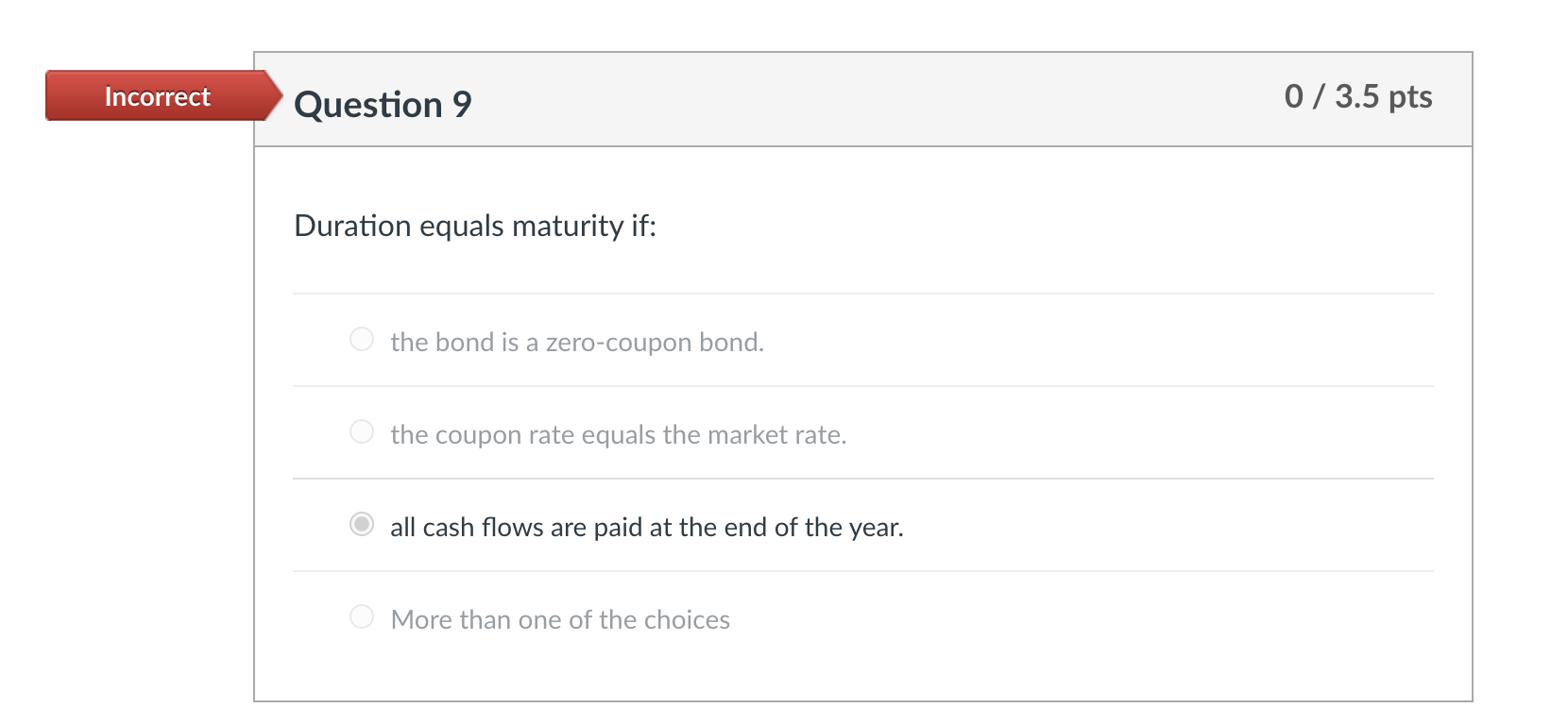This screenshot has height=708, width=1568.
Task: Select the zero-coupon bond radio button
Action: coord(362,339)
